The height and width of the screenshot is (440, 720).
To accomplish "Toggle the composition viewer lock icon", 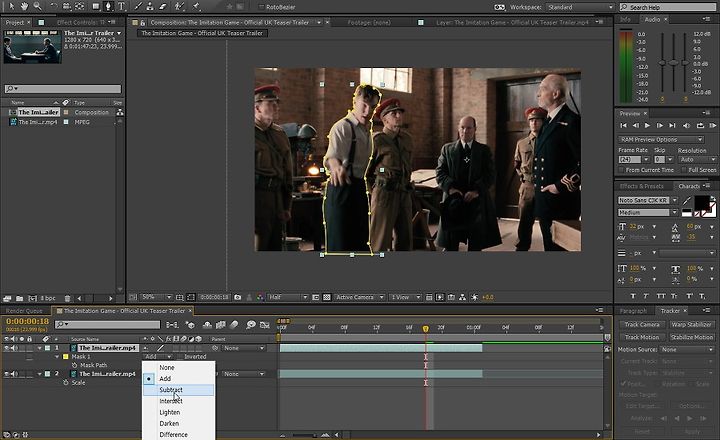I will click(x=143, y=22).
